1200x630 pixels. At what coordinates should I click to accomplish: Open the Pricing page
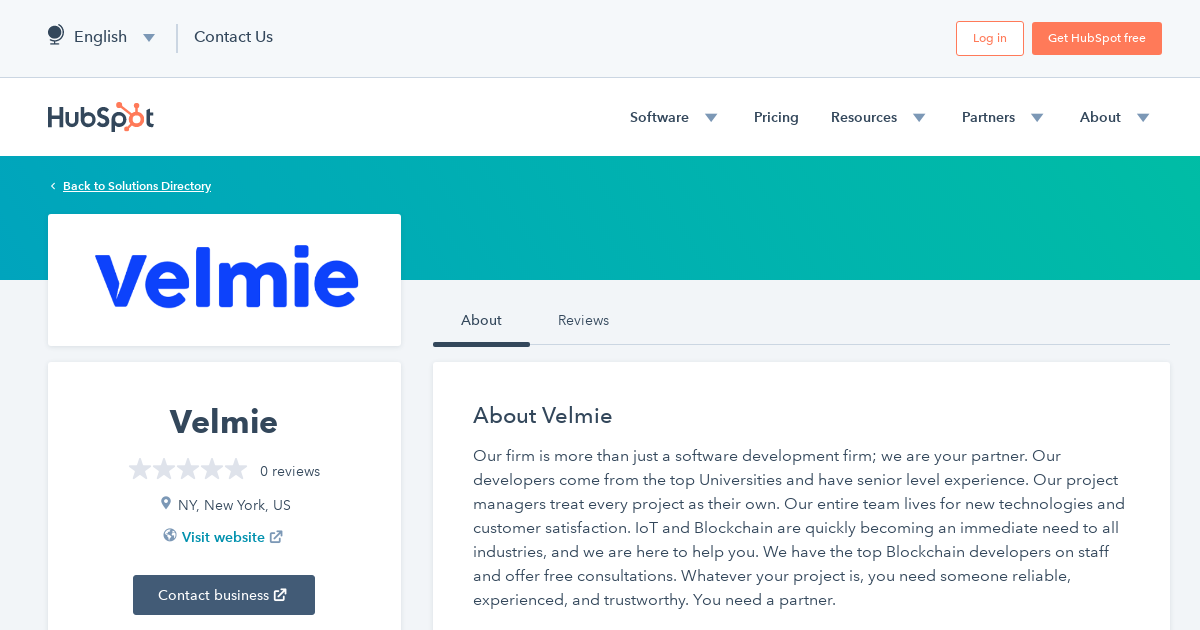(x=776, y=117)
